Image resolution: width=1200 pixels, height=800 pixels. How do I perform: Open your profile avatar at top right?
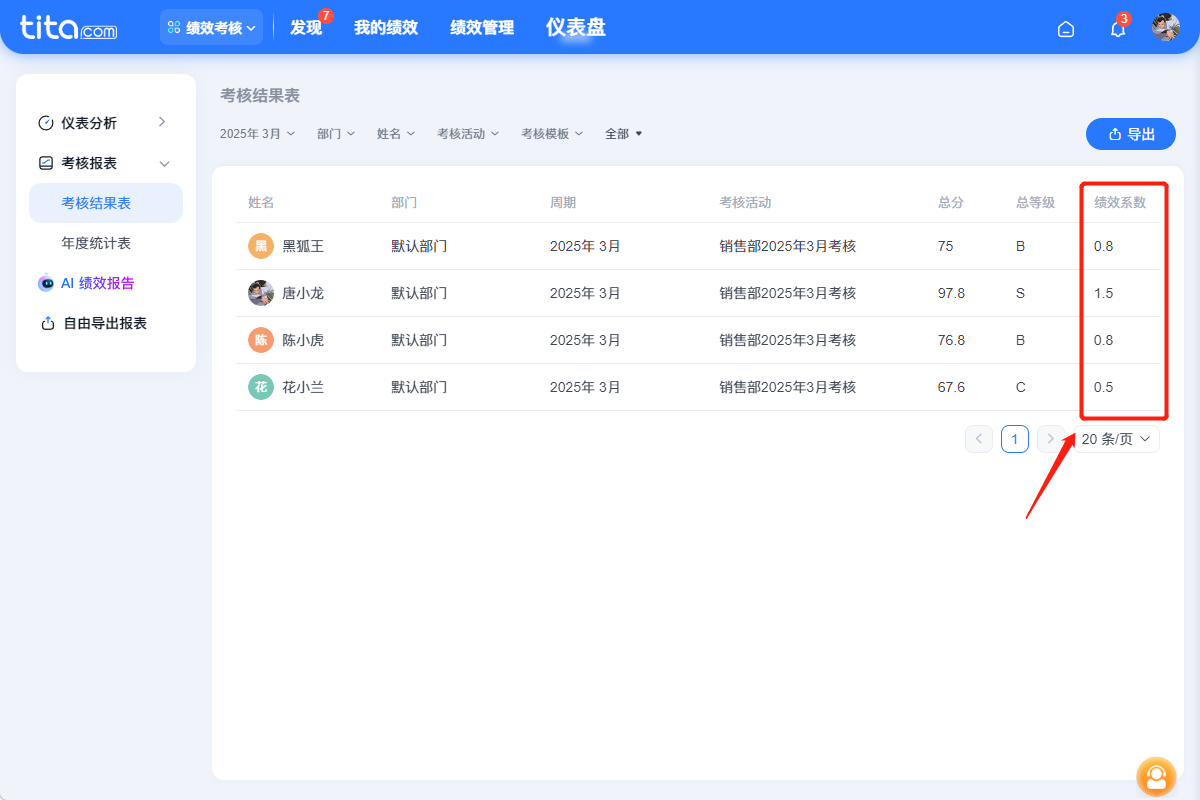[x=1165, y=27]
